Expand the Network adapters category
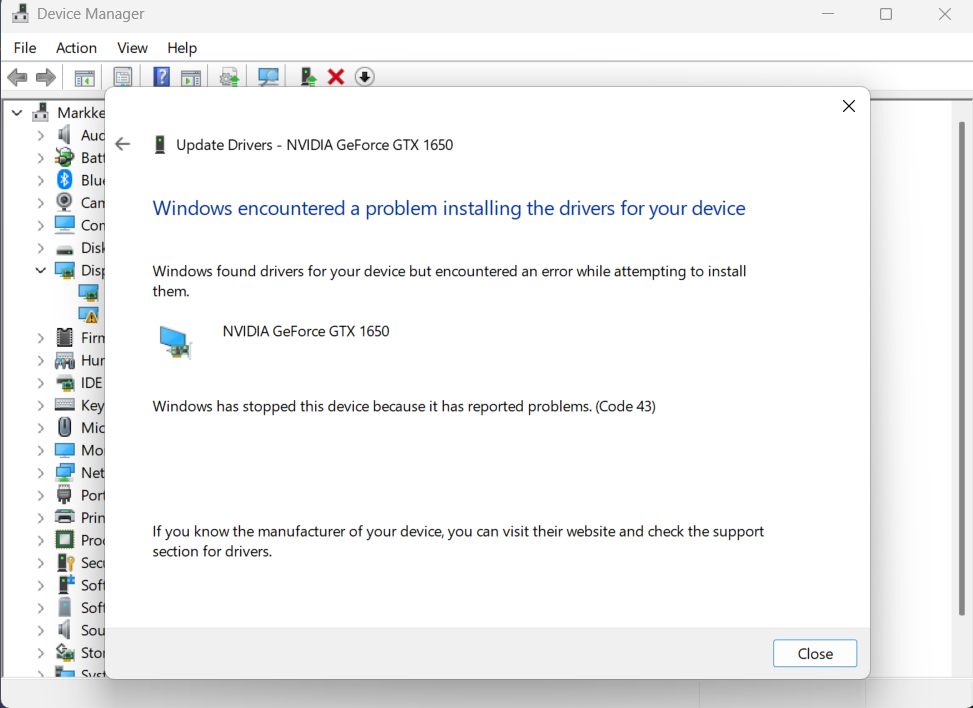This screenshot has width=973, height=708. tap(40, 472)
